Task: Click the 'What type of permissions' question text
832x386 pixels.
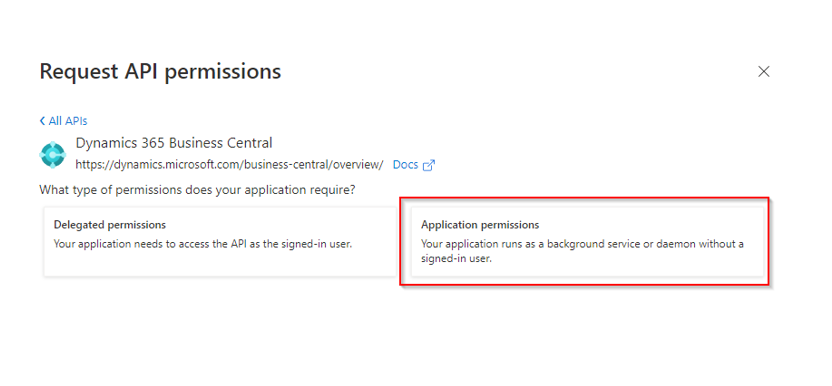Action: click(x=197, y=190)
